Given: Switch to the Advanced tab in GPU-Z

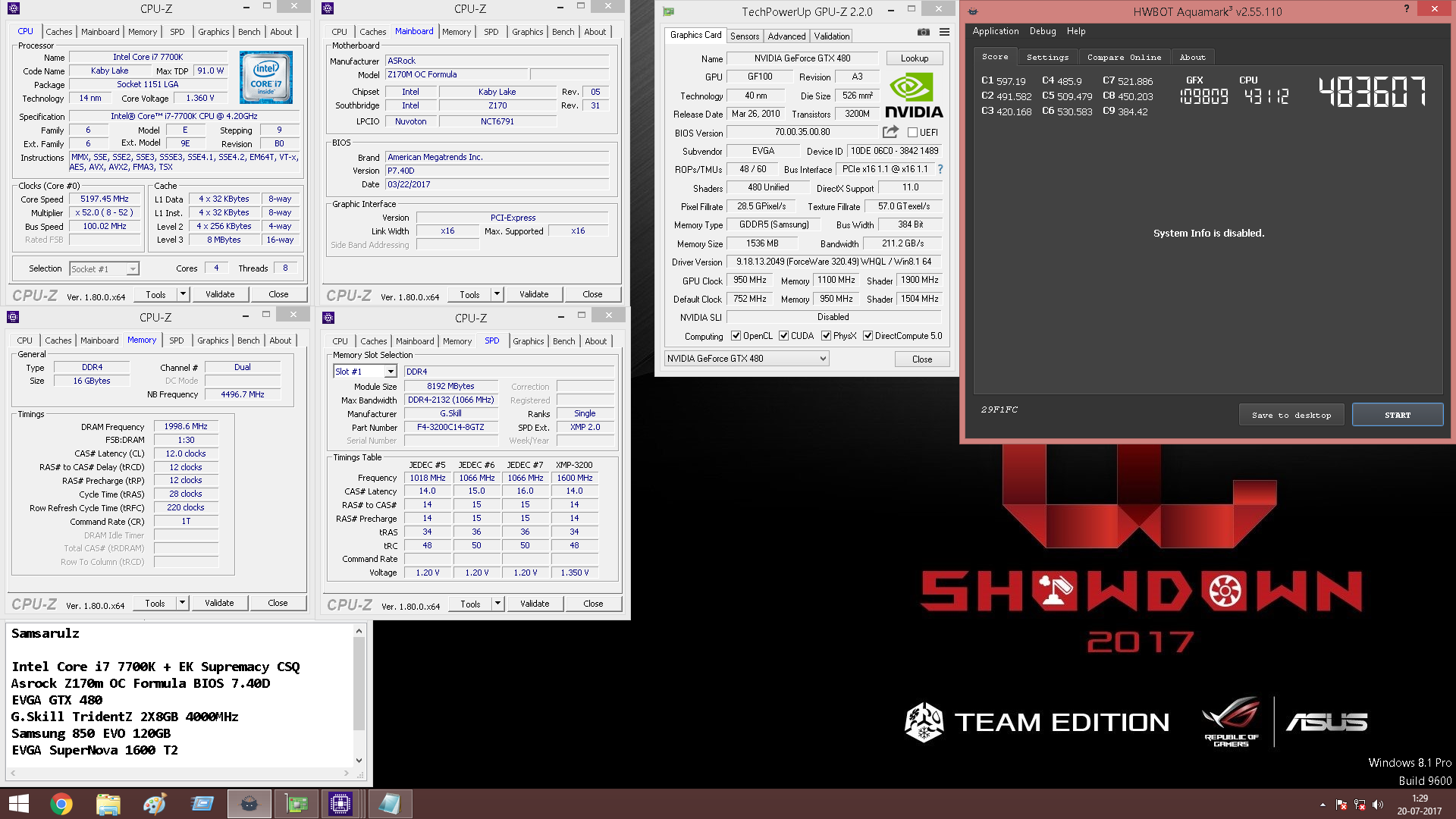Looking at the screenshot, I should coord(786,36).
